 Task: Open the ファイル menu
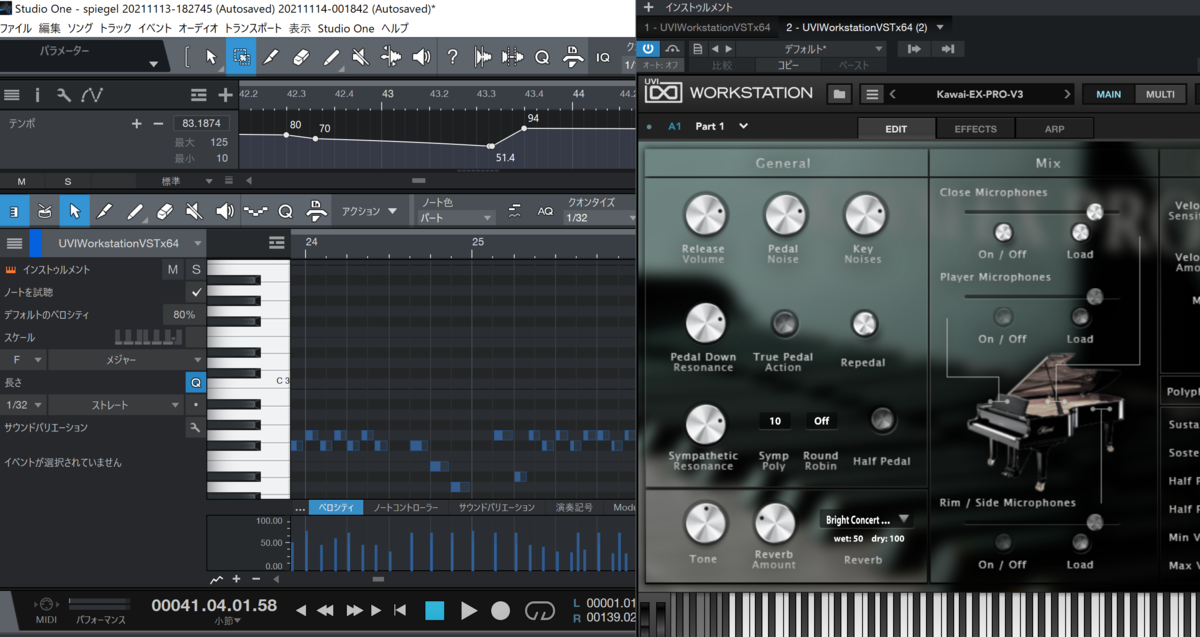17,27
